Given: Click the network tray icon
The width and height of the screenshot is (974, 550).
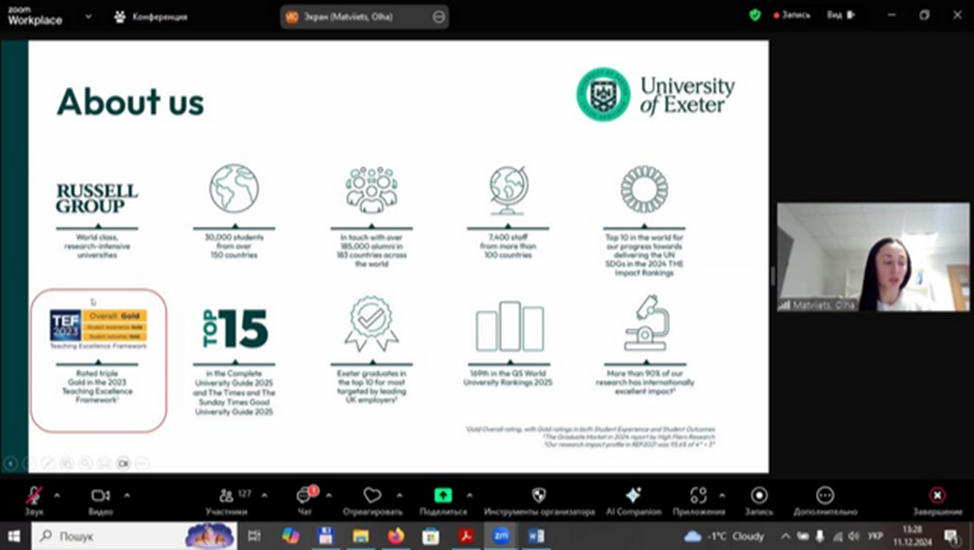Looking at the screenshot, I should pyautogui.click(x=837, y=536).
